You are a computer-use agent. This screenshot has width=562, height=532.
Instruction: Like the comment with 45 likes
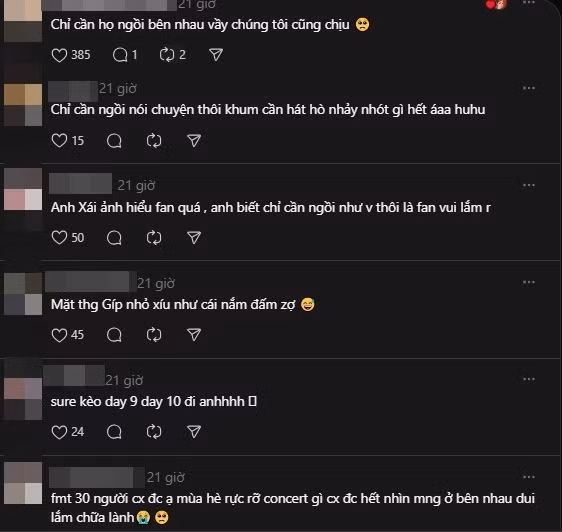[x=59, y=335]
